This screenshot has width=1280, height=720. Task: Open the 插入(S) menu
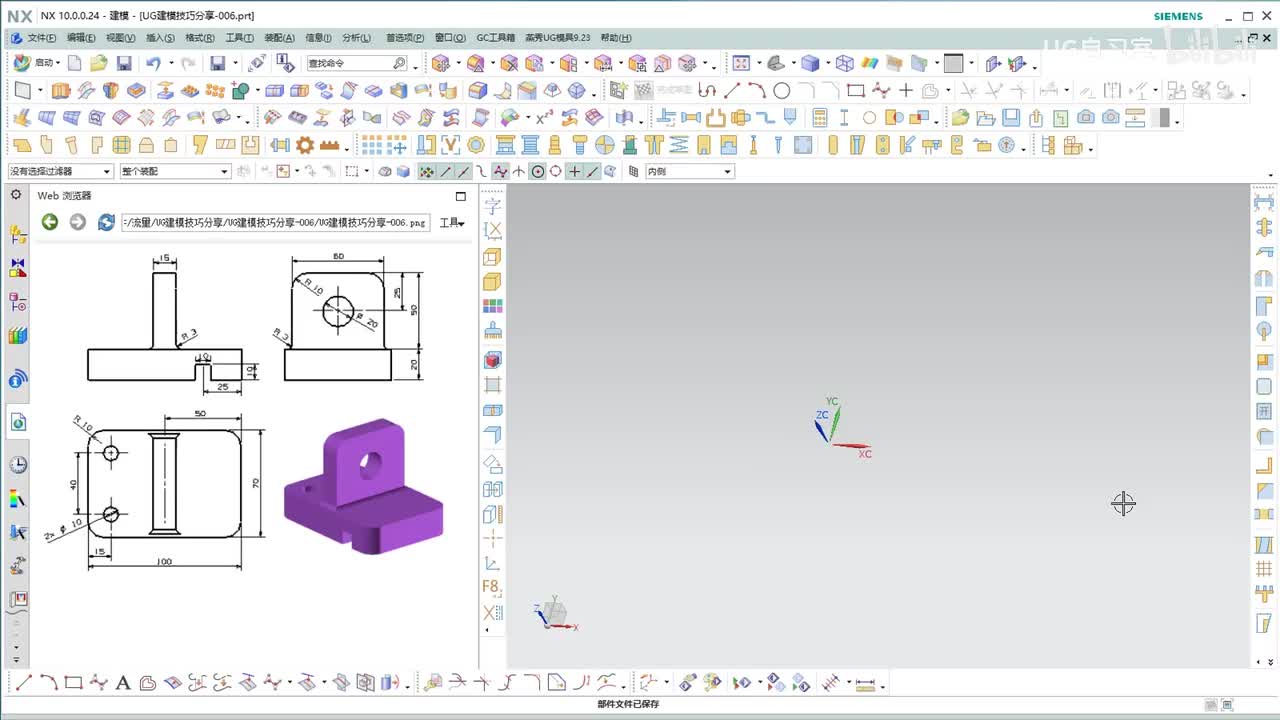coord(160,38)
